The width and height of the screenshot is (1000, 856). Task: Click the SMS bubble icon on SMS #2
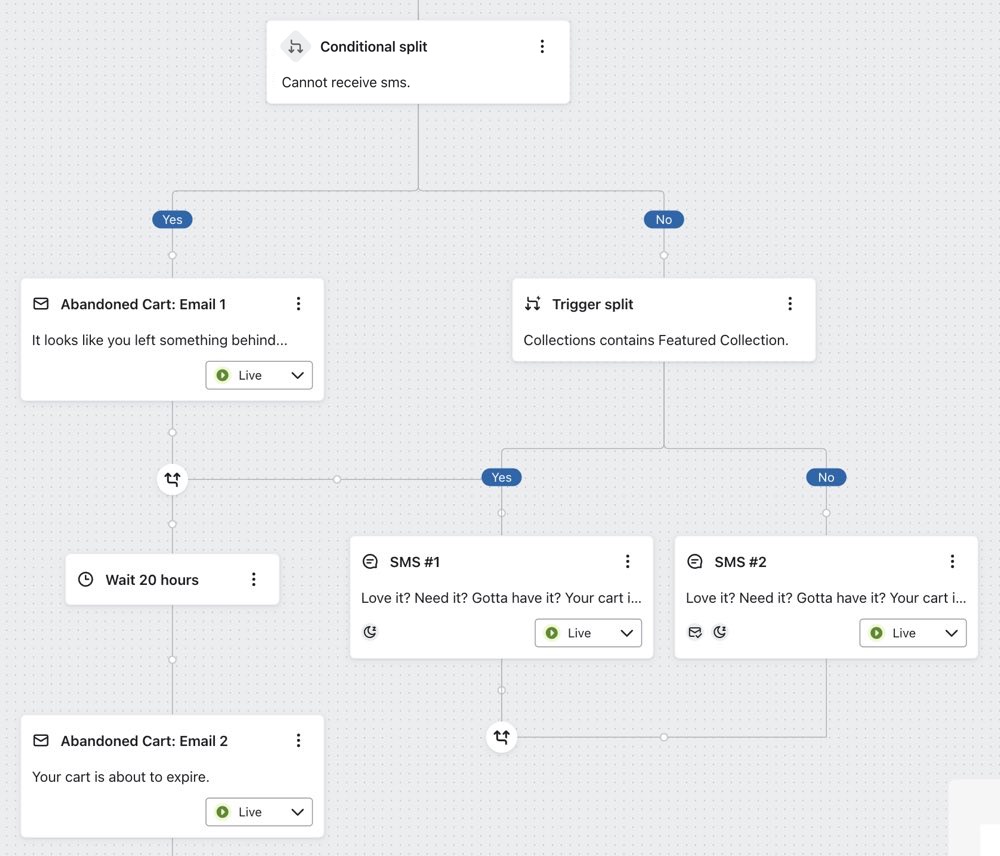click(x=694, y=561)
